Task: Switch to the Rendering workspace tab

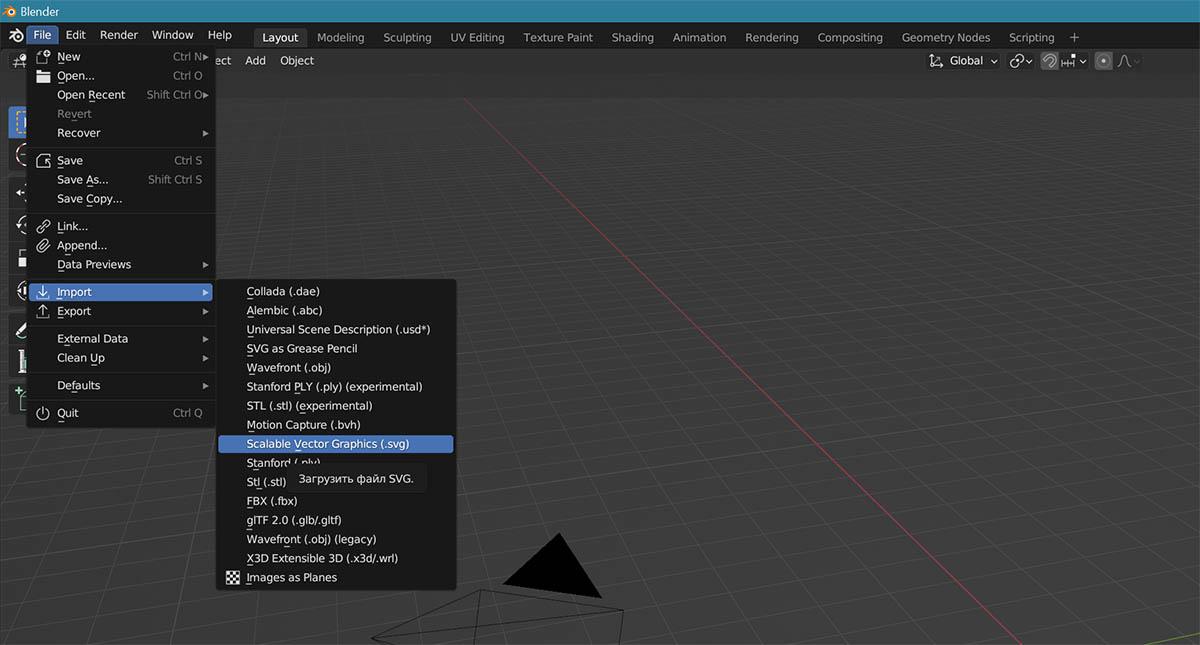Action: click(x=772, y=37)
